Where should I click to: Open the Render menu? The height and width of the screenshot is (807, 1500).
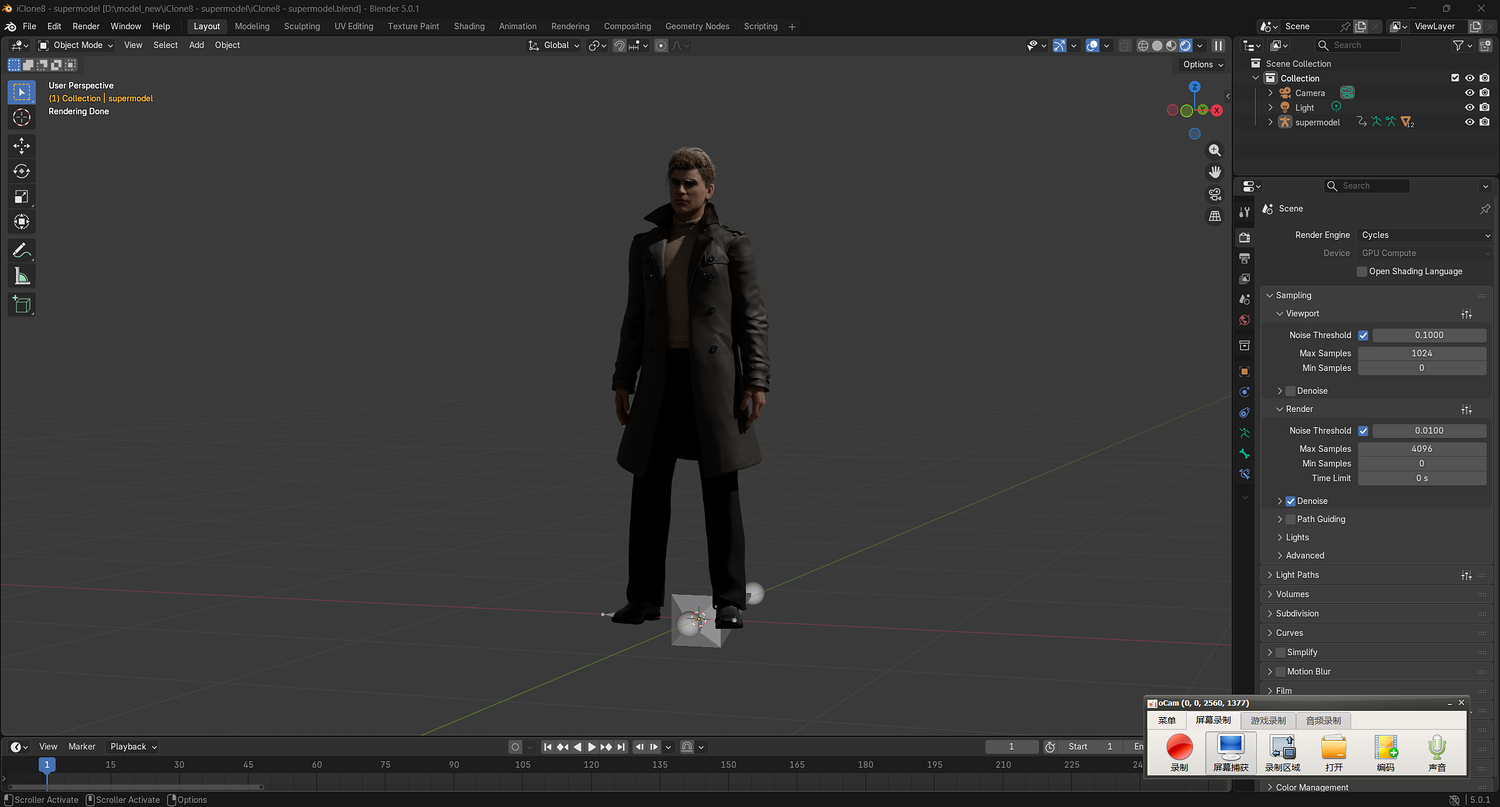pyautogui.click(x=86, y=26)
